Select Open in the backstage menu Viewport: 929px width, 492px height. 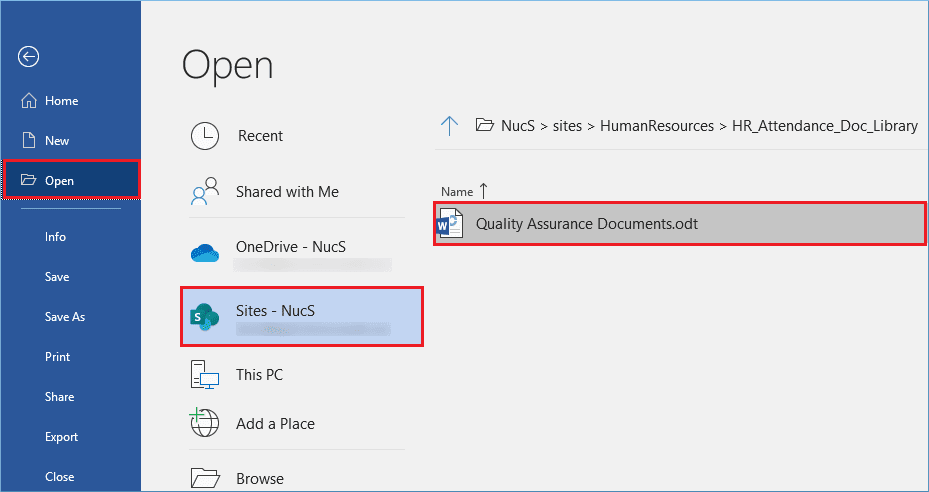[71, 180]
